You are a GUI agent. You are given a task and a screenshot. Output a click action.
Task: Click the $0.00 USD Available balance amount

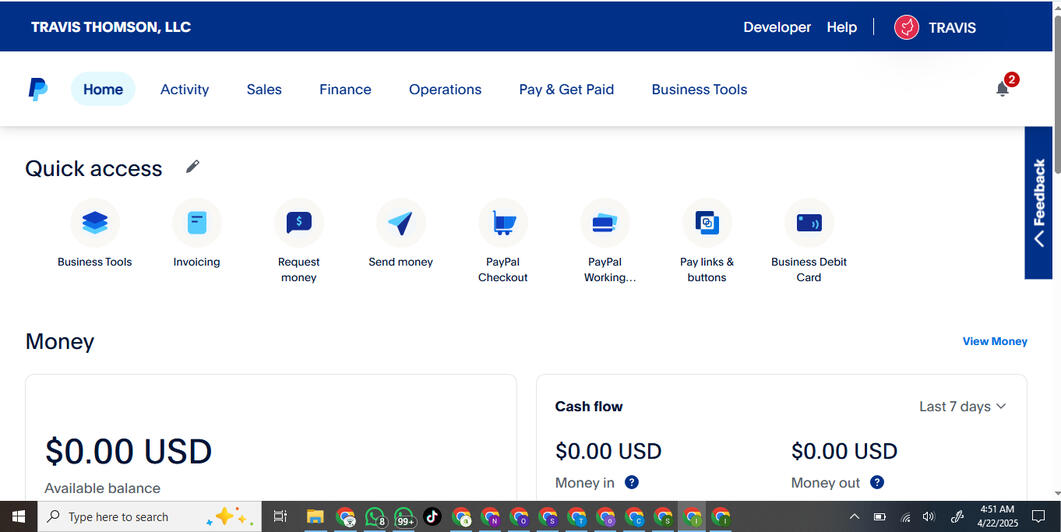click(x=129, y=451)
